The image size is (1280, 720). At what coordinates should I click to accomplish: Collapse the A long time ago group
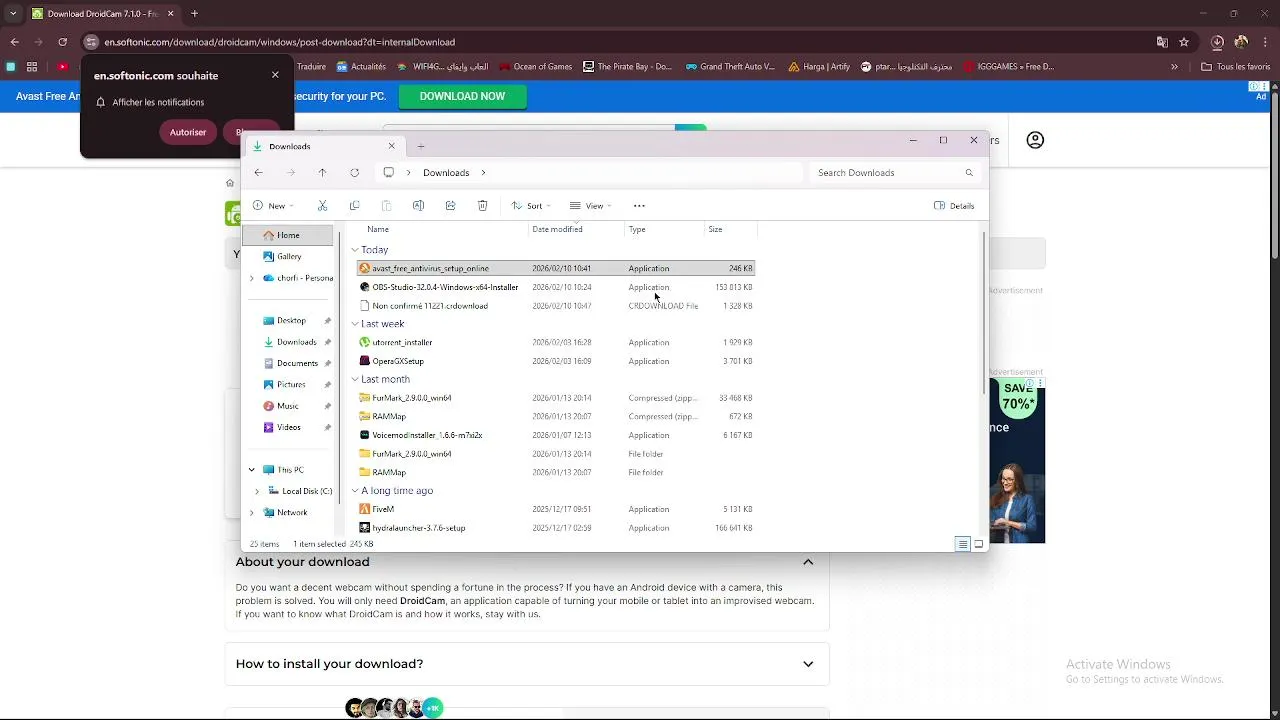click(355, 491)
